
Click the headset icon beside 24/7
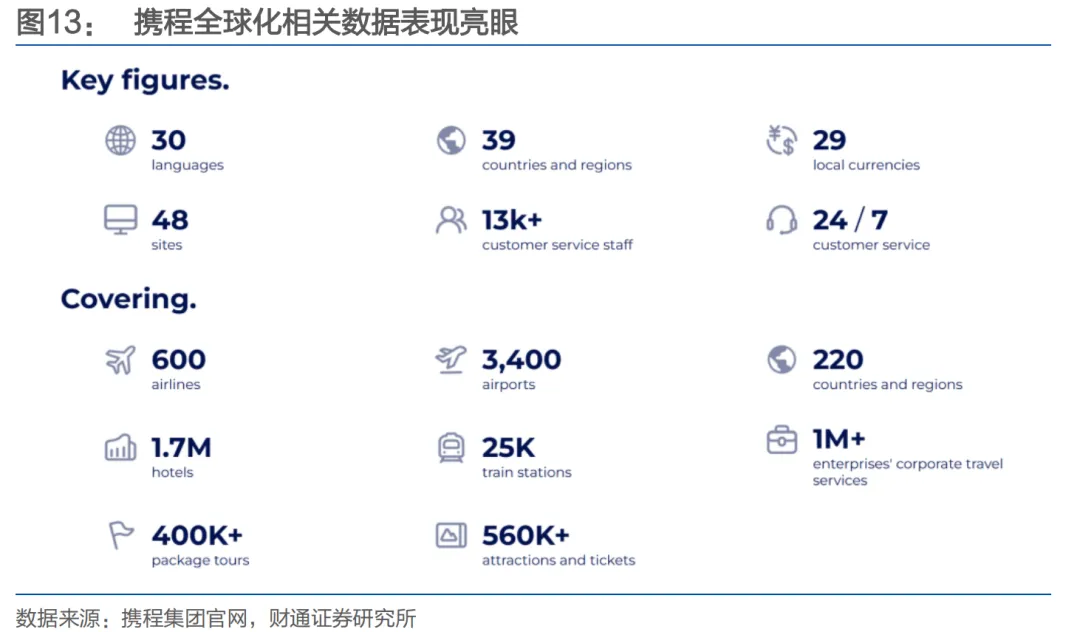(781, 220)
